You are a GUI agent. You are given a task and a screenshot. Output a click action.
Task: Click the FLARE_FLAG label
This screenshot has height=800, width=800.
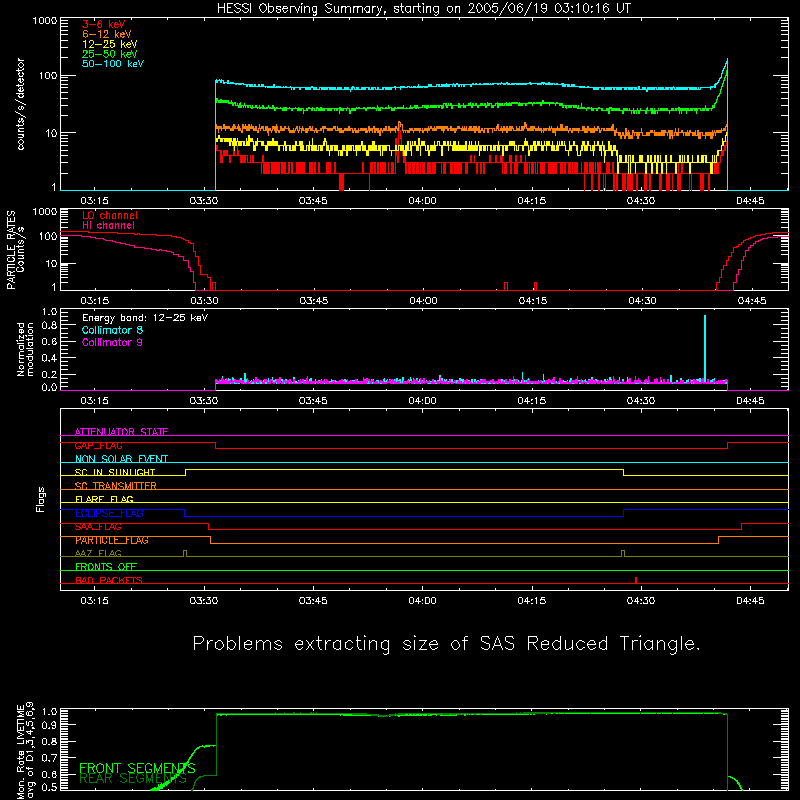click(104, 499)
